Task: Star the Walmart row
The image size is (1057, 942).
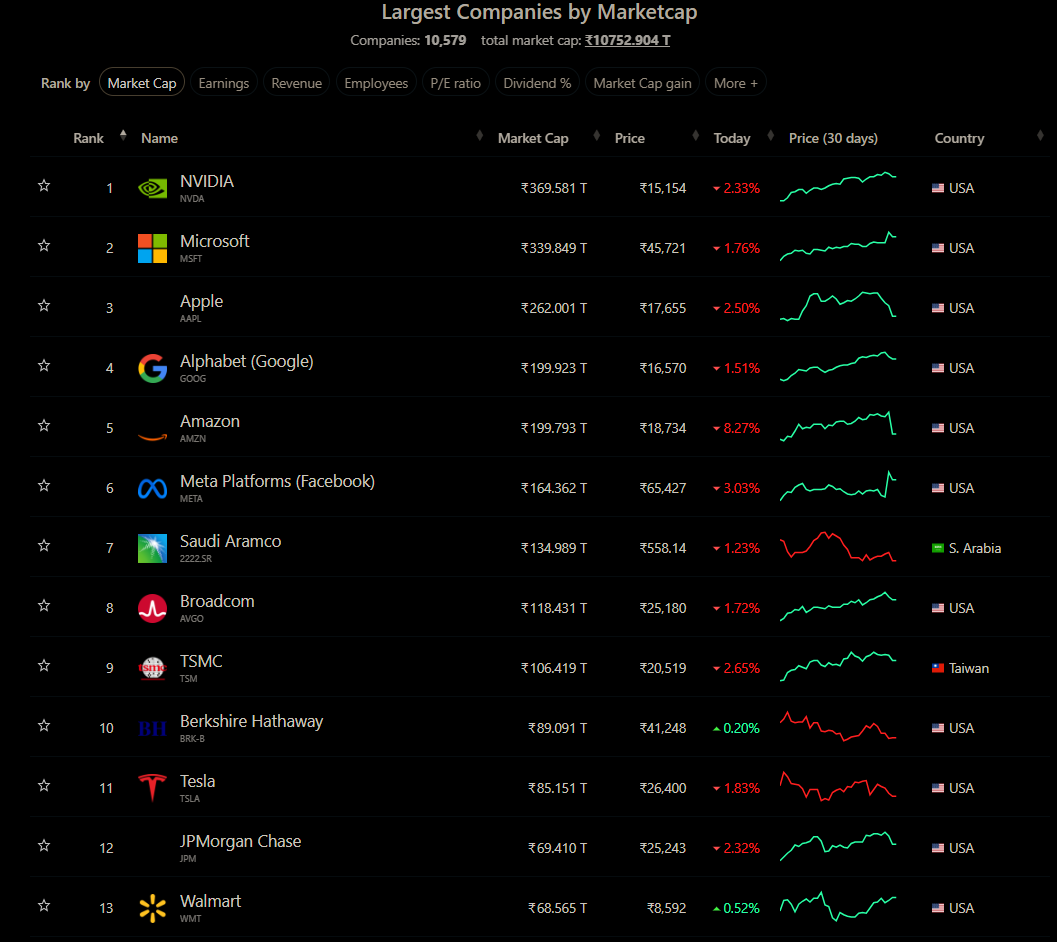Action: pyautogui.click(x=44, y=906)
